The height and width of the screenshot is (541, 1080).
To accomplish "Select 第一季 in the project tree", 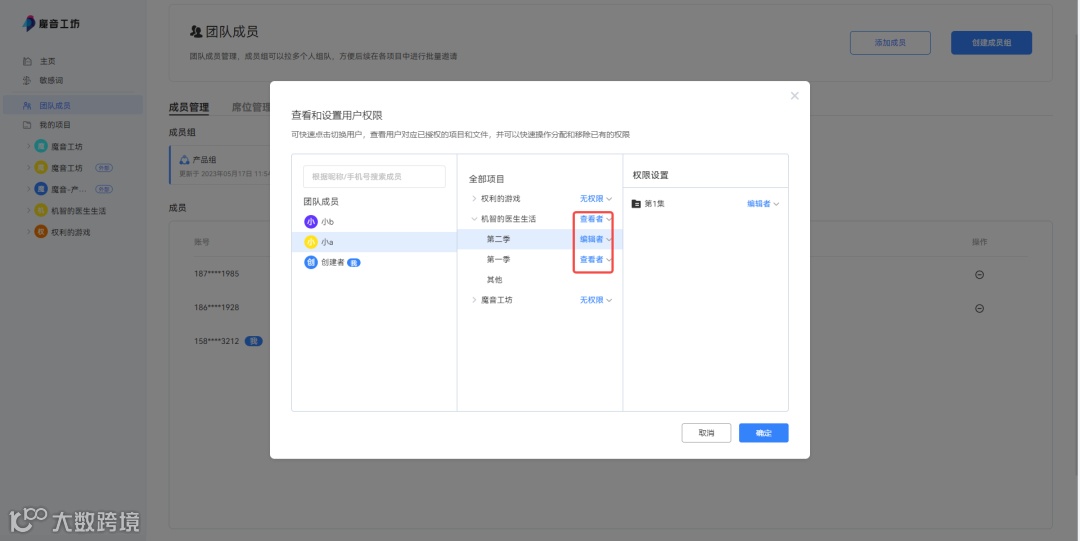I will tap(498, 260).
